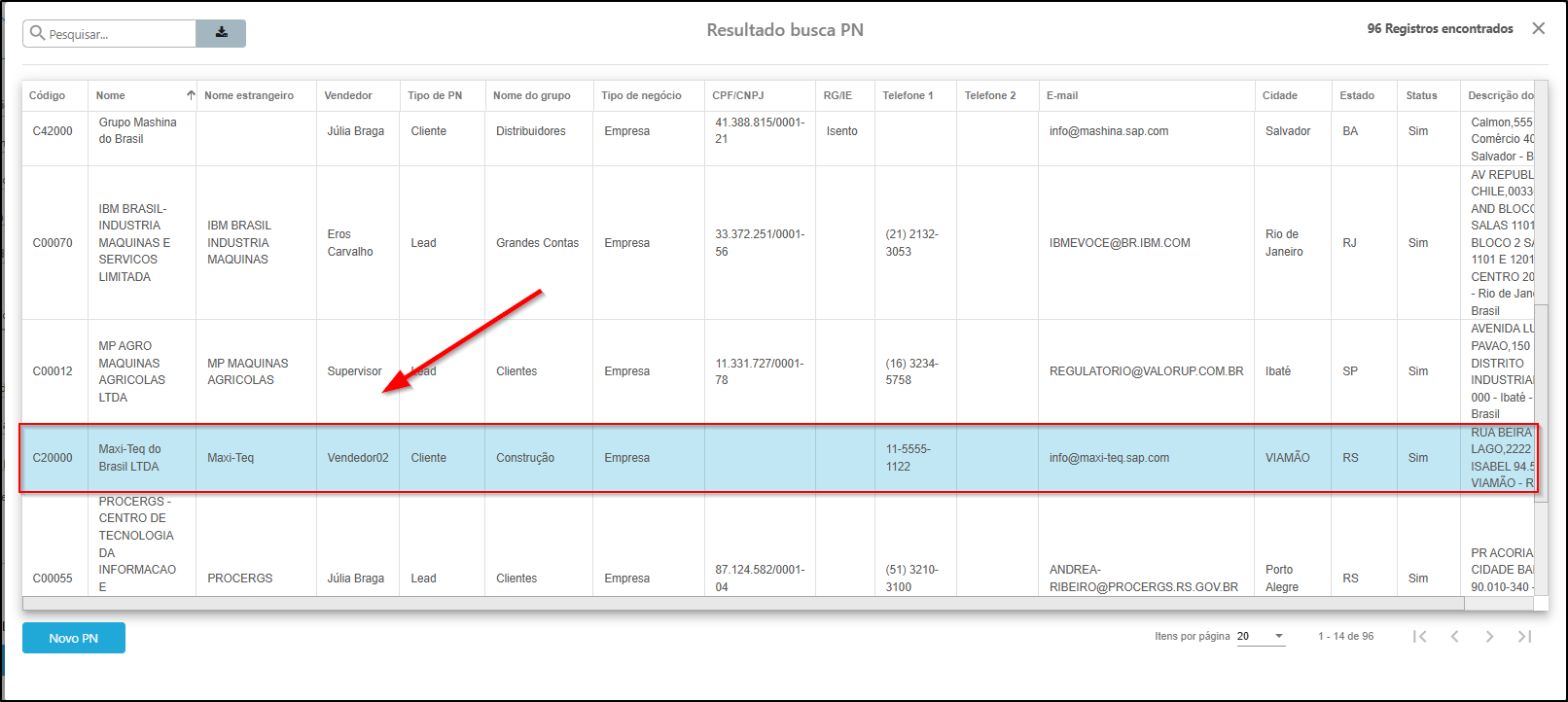The image size is (1568, 702).
Task: Jump to the last page of results
Action: [x=1524, y=636]
